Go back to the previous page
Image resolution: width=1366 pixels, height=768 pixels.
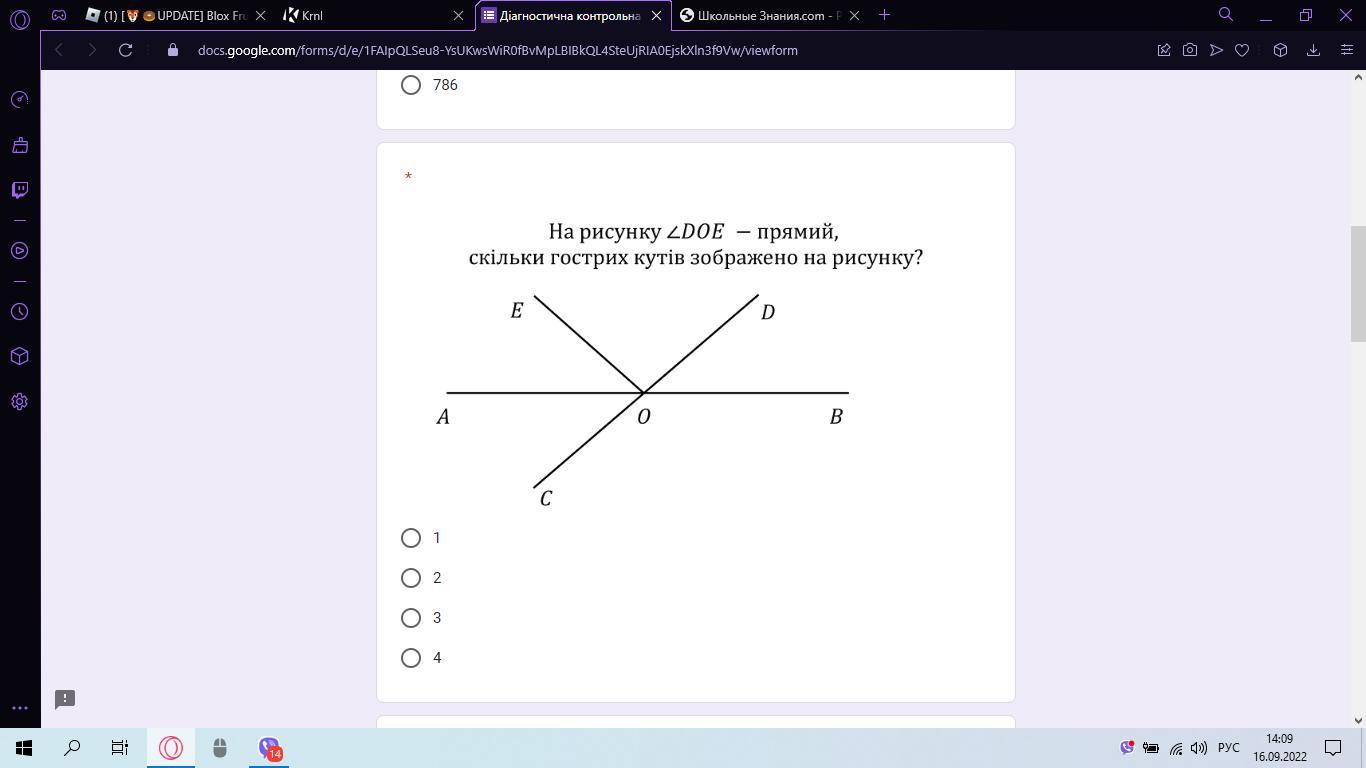59,50
